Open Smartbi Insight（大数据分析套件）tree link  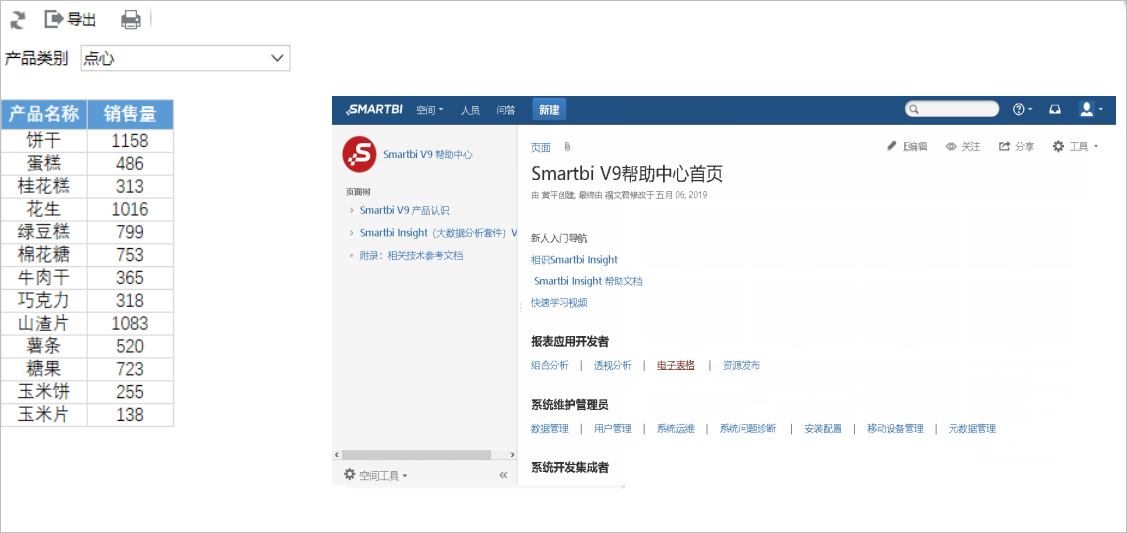[438, 233]
